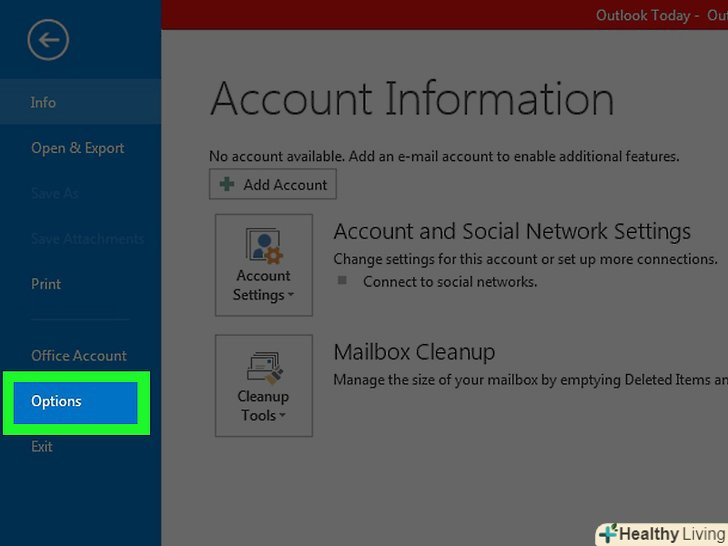Click the Outlook Today window title
The height and width of the screenshot is (546, 728).
662,15
